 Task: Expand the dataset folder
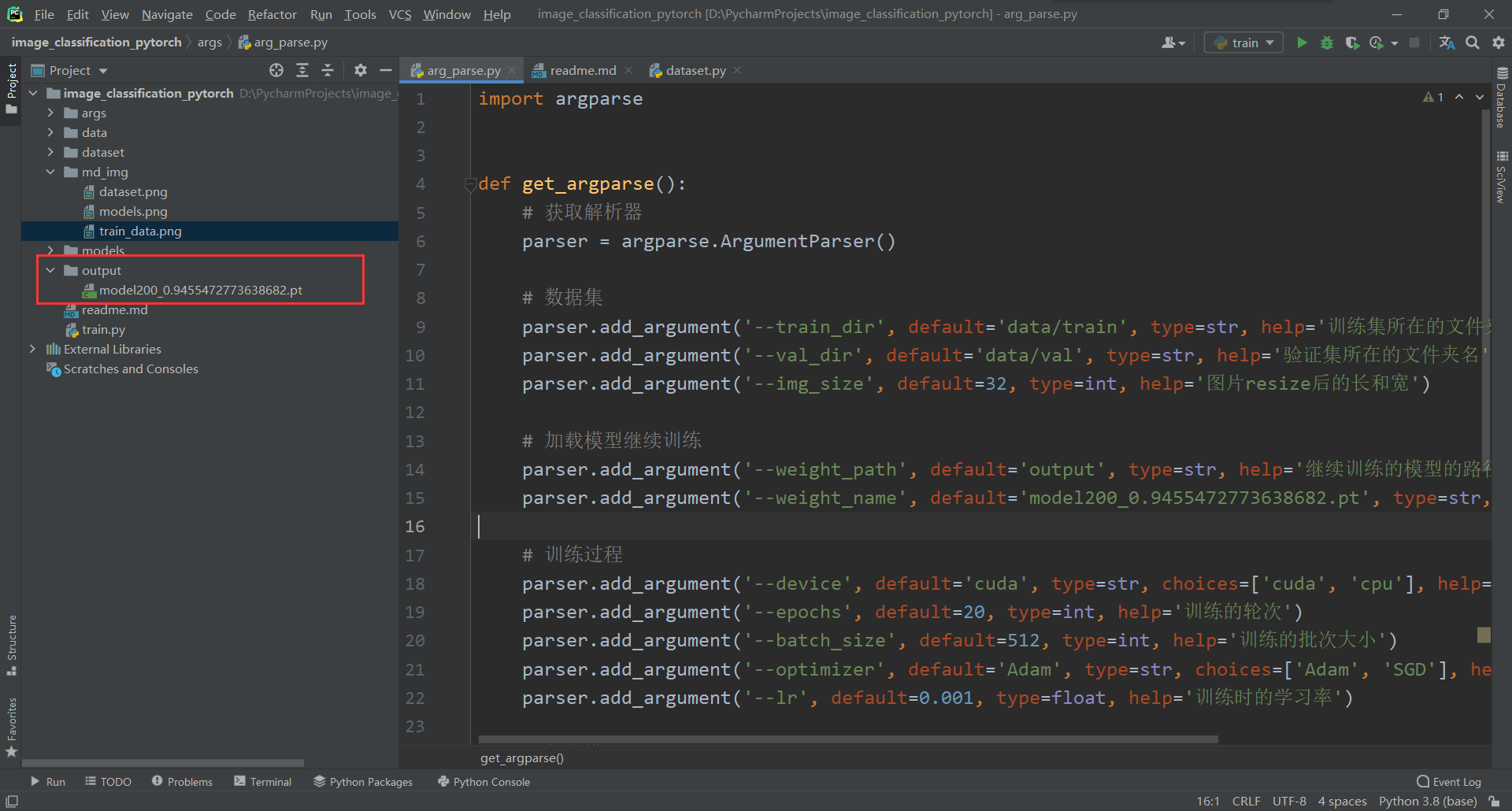(x=50, y=153)
